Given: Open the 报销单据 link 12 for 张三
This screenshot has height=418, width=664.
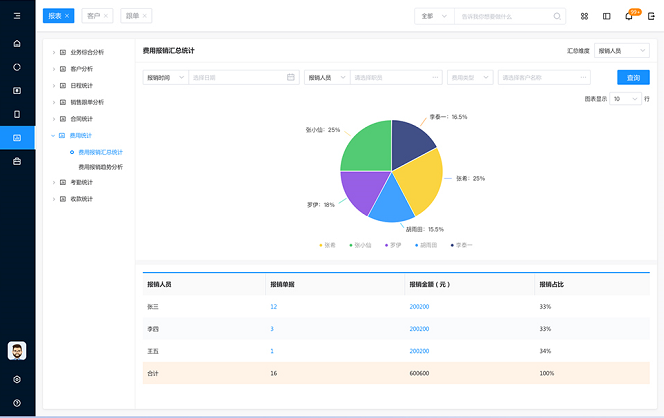Looking at the screenshot, I should coord(273,307).
